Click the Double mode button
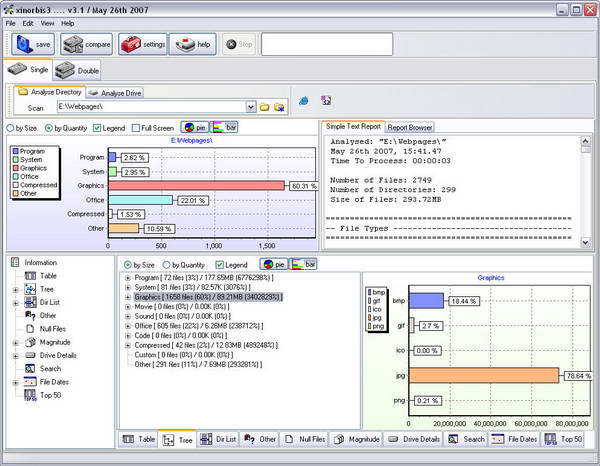The image size is (600, 466). click(x=78, y=70)
